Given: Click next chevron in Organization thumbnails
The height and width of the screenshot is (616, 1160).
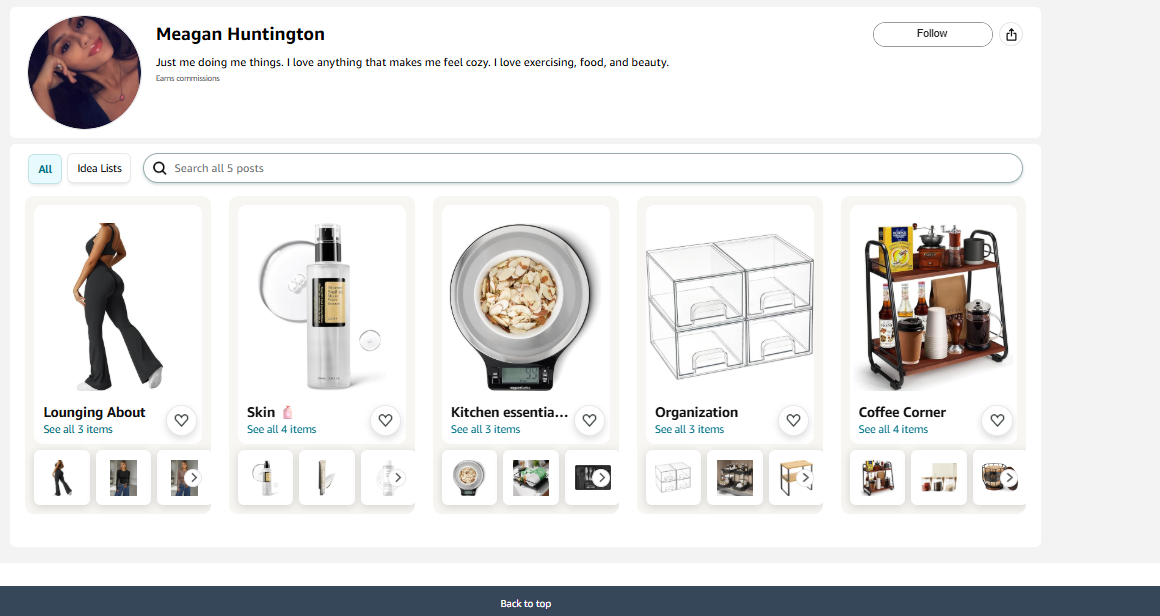Looking at the screenshot, I should point(806,478).
